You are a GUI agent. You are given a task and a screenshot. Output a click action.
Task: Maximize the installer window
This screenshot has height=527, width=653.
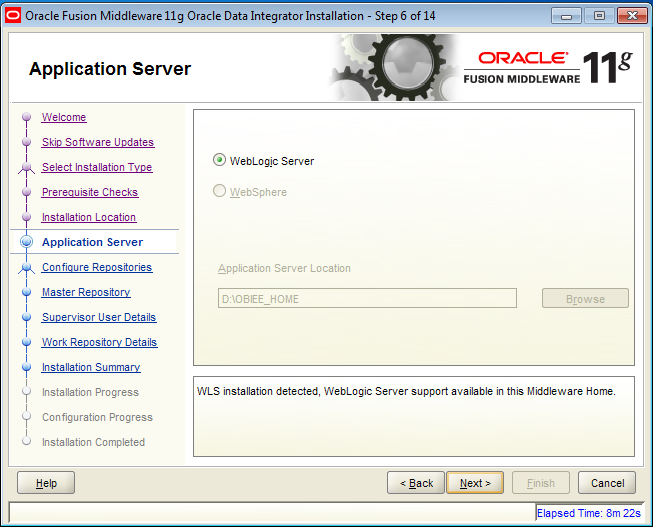(x=599, y=16)
